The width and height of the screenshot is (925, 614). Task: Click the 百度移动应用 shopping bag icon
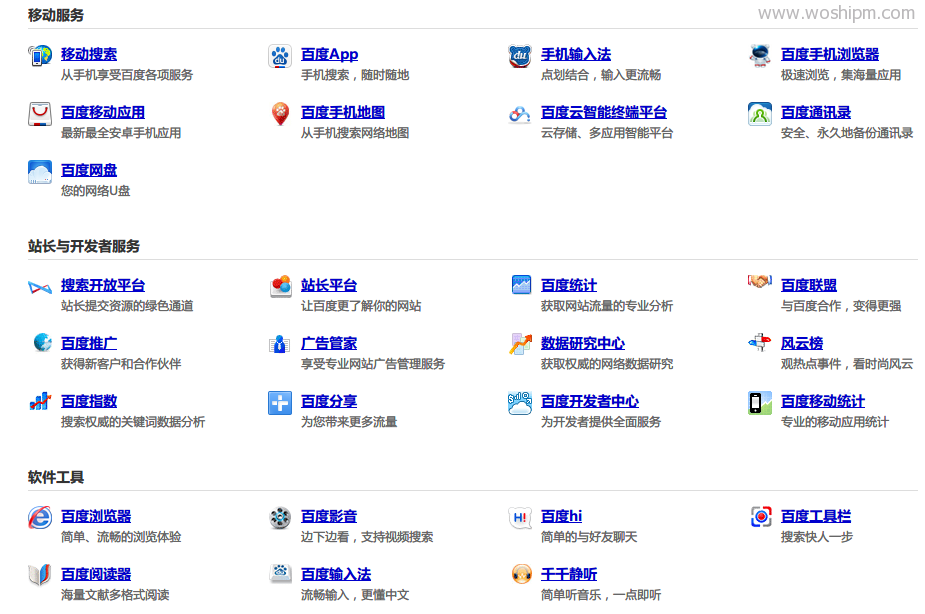(x=40, y=114)
